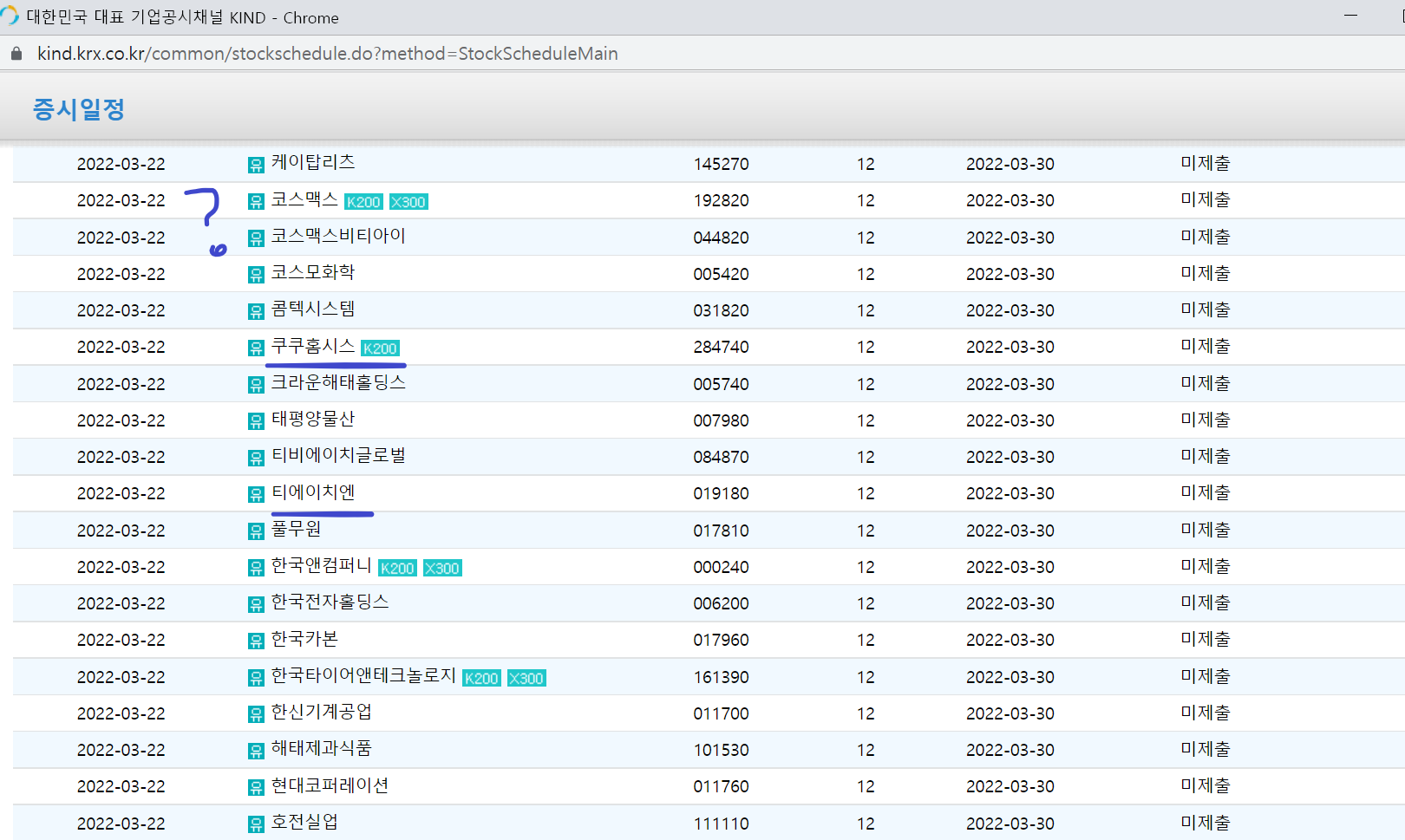The width and height of the screenshot is (1405, 840).
Task: Click the market icon beside 티비에이치글로벌
Action: coord(256,458)
